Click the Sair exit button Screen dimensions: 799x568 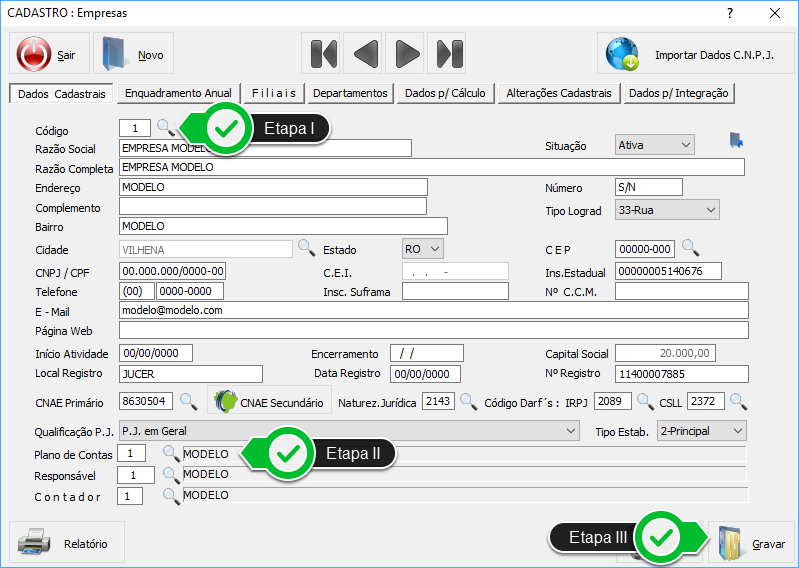click(49, 53)
